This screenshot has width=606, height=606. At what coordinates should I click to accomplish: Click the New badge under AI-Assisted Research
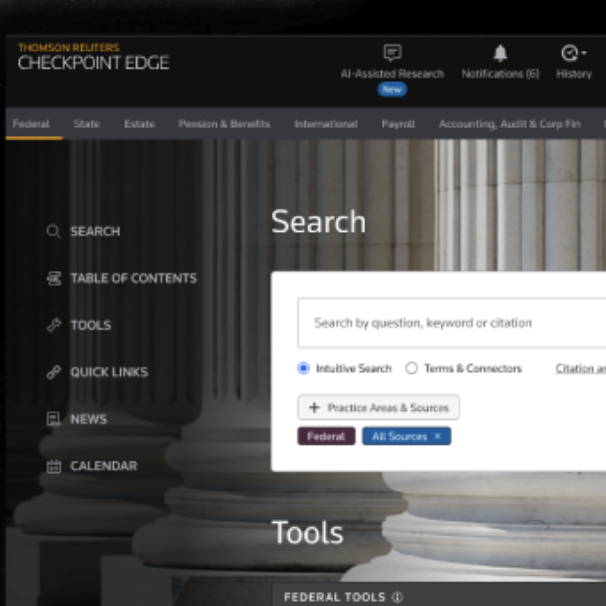[x=392, y=89]
